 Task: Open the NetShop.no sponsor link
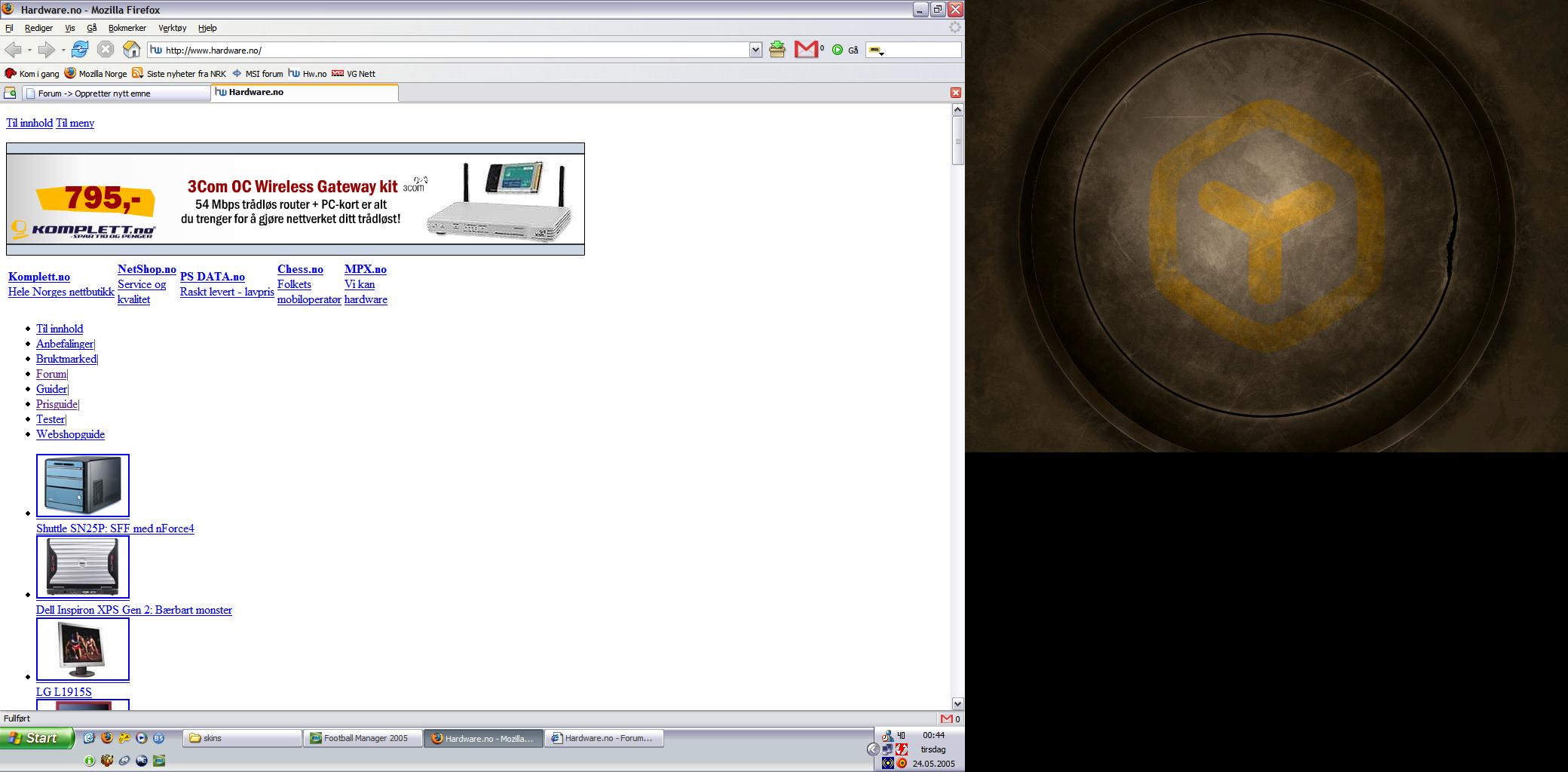[x=147, y=269]
